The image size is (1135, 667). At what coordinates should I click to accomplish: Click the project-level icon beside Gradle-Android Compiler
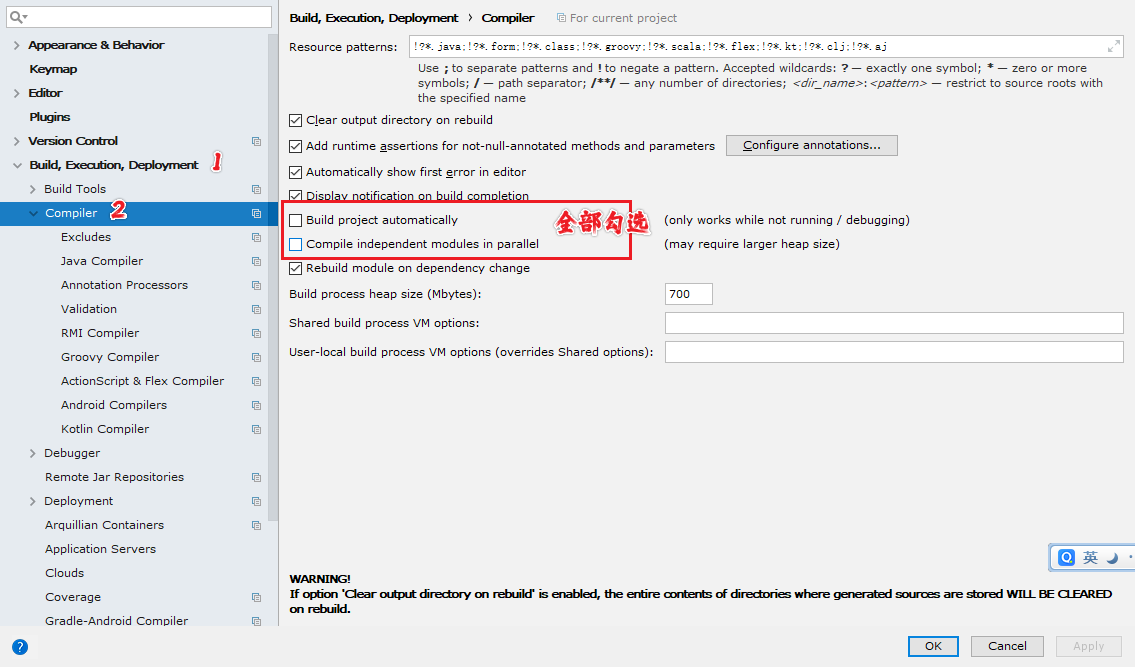(x=256, y=621)
